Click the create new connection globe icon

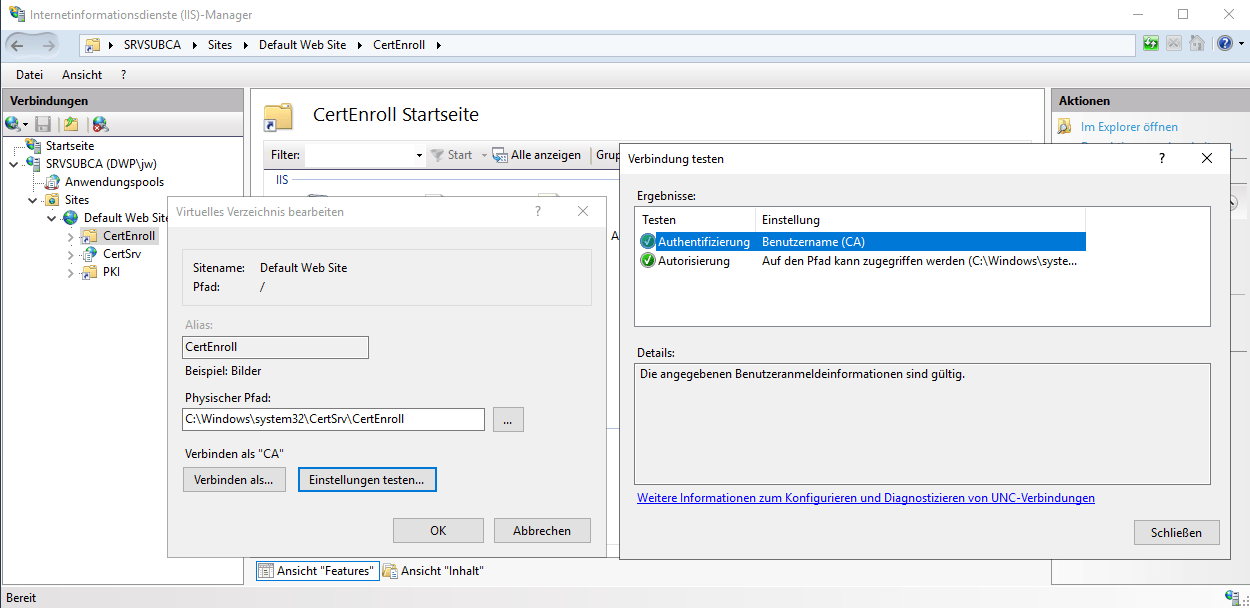13,125
